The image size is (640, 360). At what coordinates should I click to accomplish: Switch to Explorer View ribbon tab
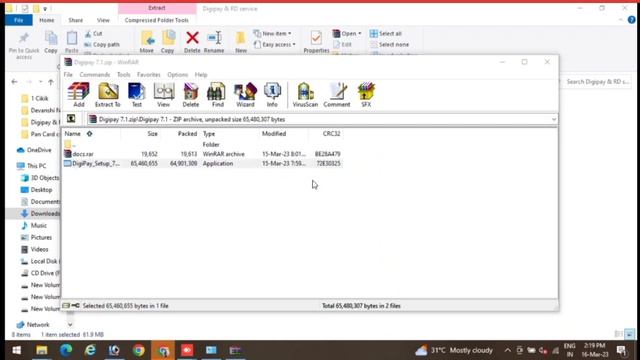[x=103, y=20]
